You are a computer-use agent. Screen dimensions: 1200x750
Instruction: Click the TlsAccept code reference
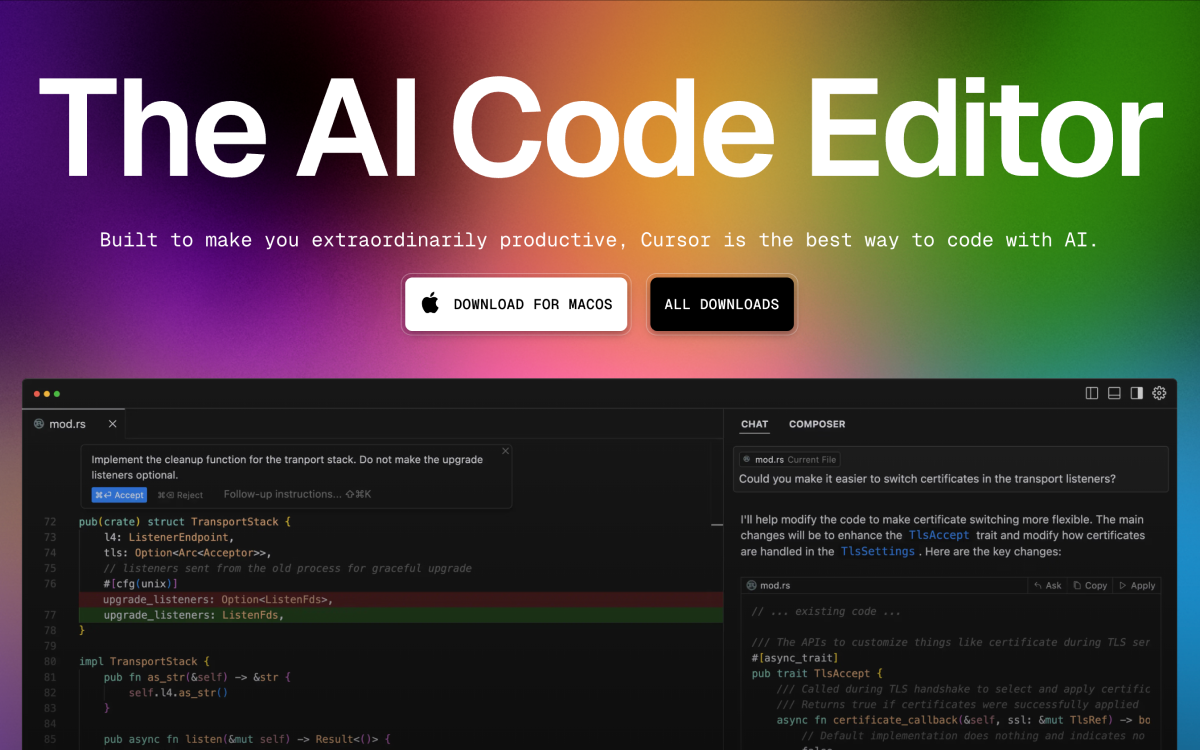[939, 536]
